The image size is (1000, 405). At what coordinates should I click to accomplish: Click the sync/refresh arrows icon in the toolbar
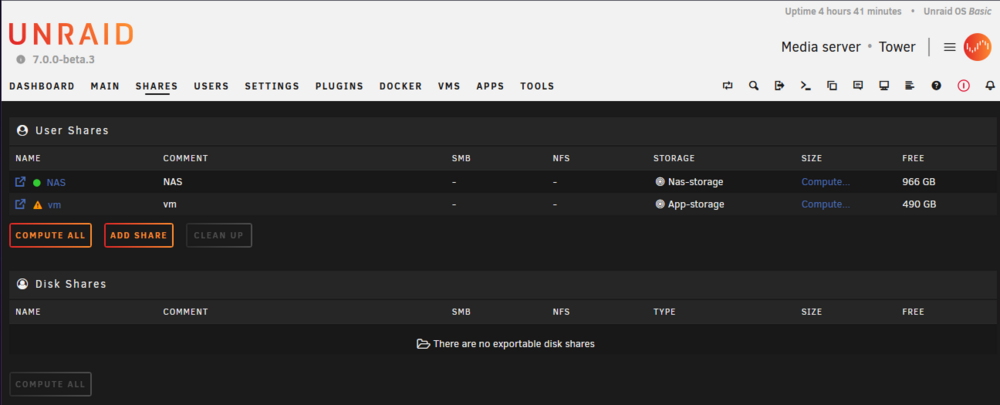(728, 85)
